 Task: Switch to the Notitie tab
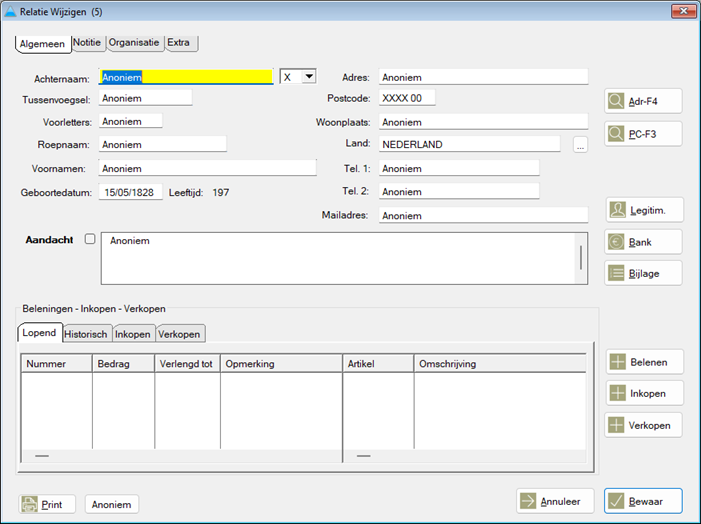(x=89, y=43)
